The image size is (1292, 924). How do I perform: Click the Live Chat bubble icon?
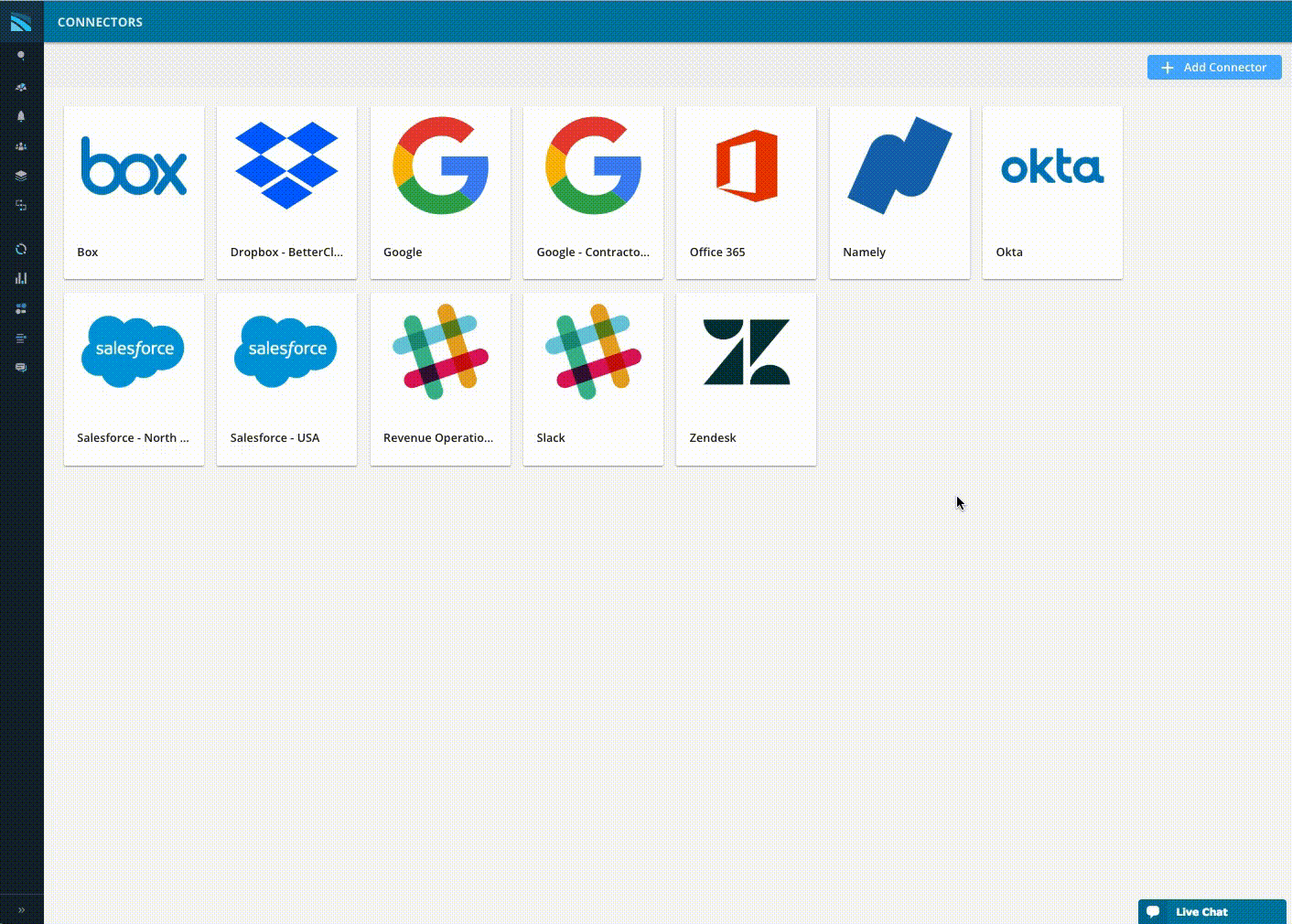(x=1153, y=911)
